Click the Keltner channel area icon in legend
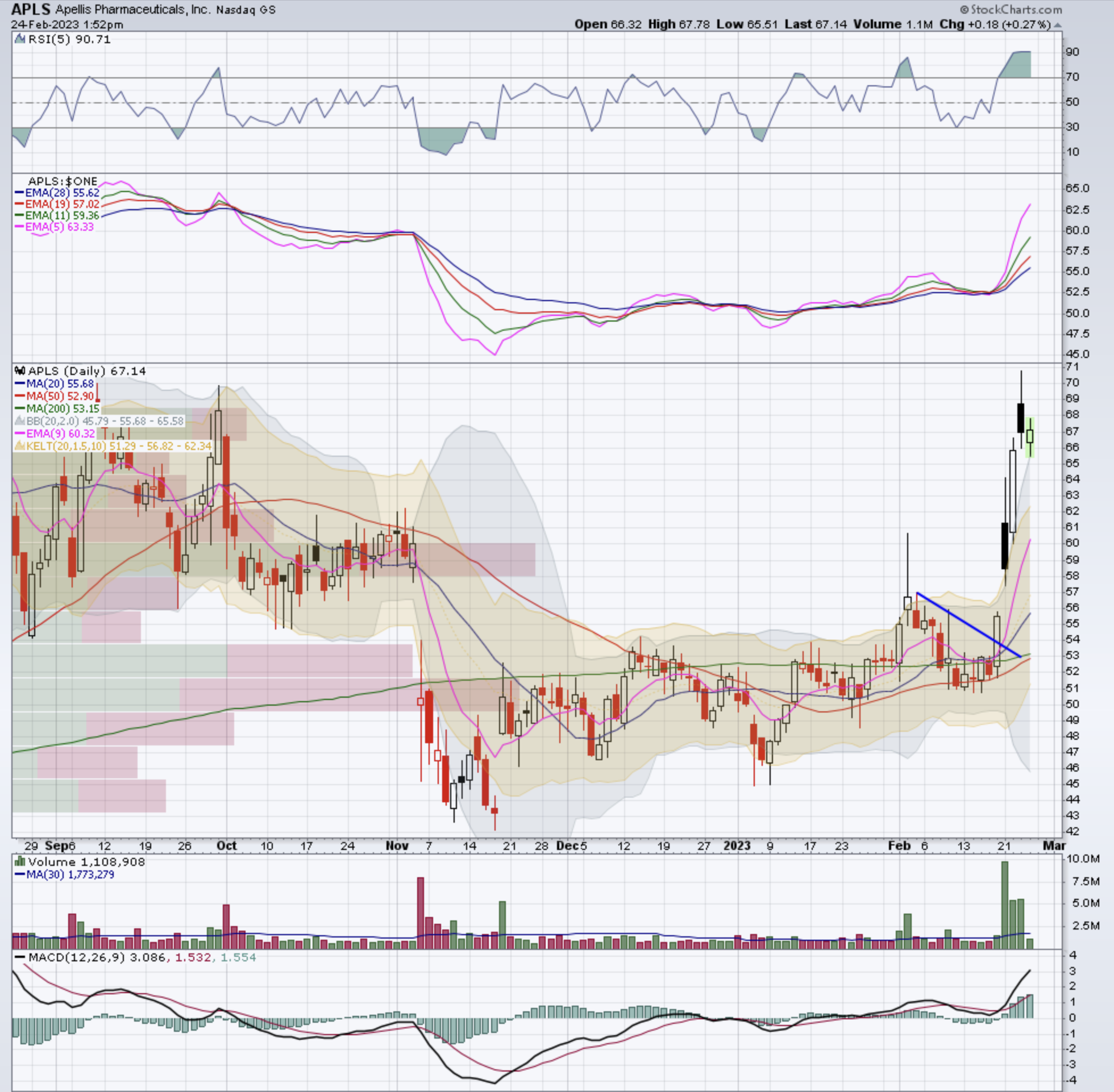Screen dimensions: 1114x1092 (20, 445)
